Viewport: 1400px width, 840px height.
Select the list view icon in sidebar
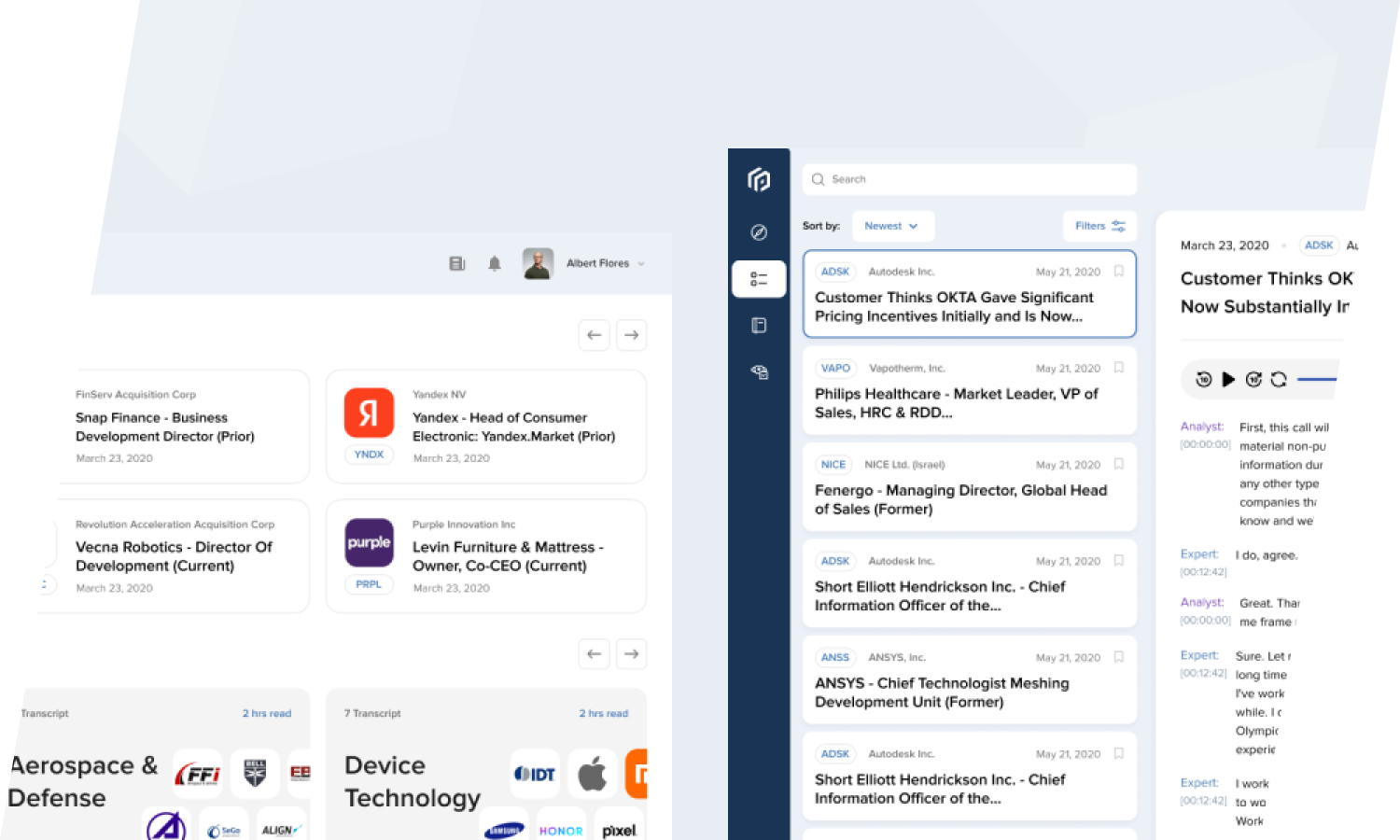coord(759,279)
